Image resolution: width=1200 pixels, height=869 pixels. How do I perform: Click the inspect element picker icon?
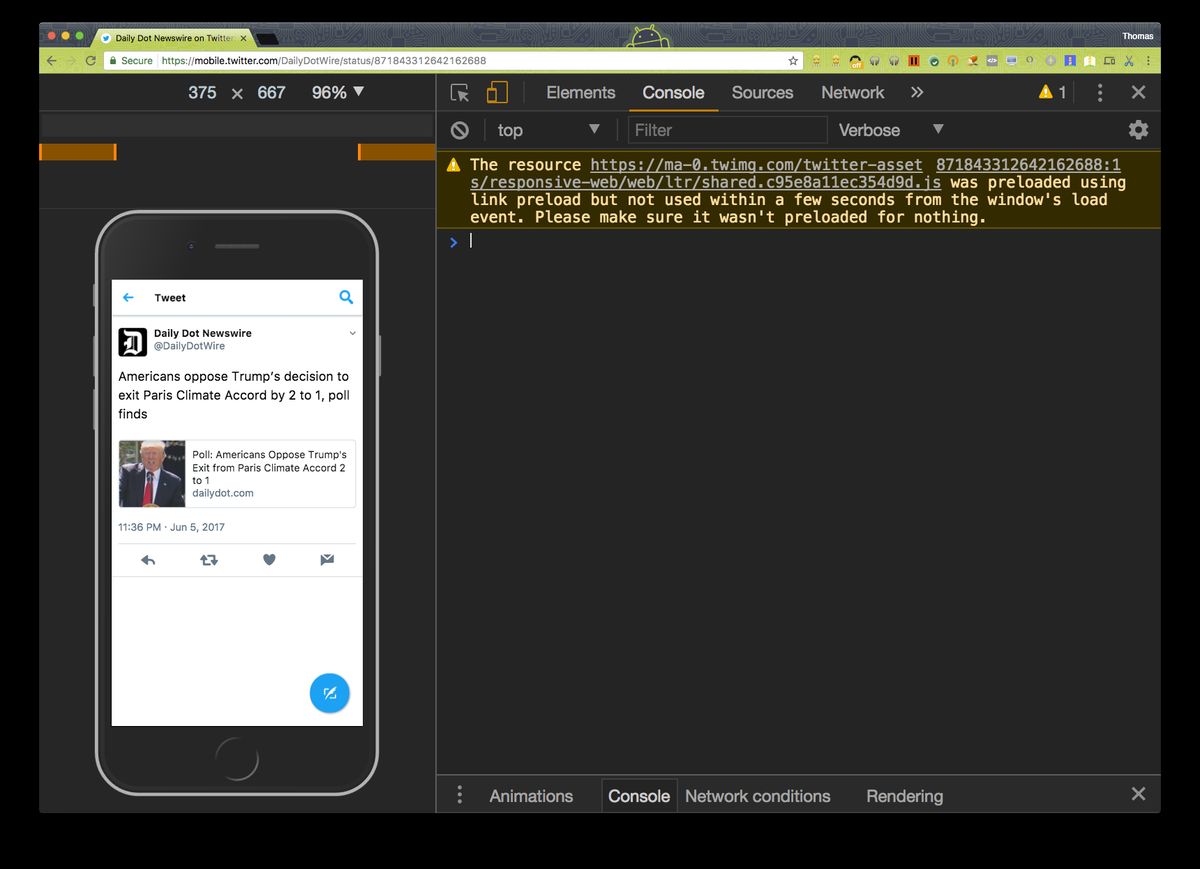(460, 93)
